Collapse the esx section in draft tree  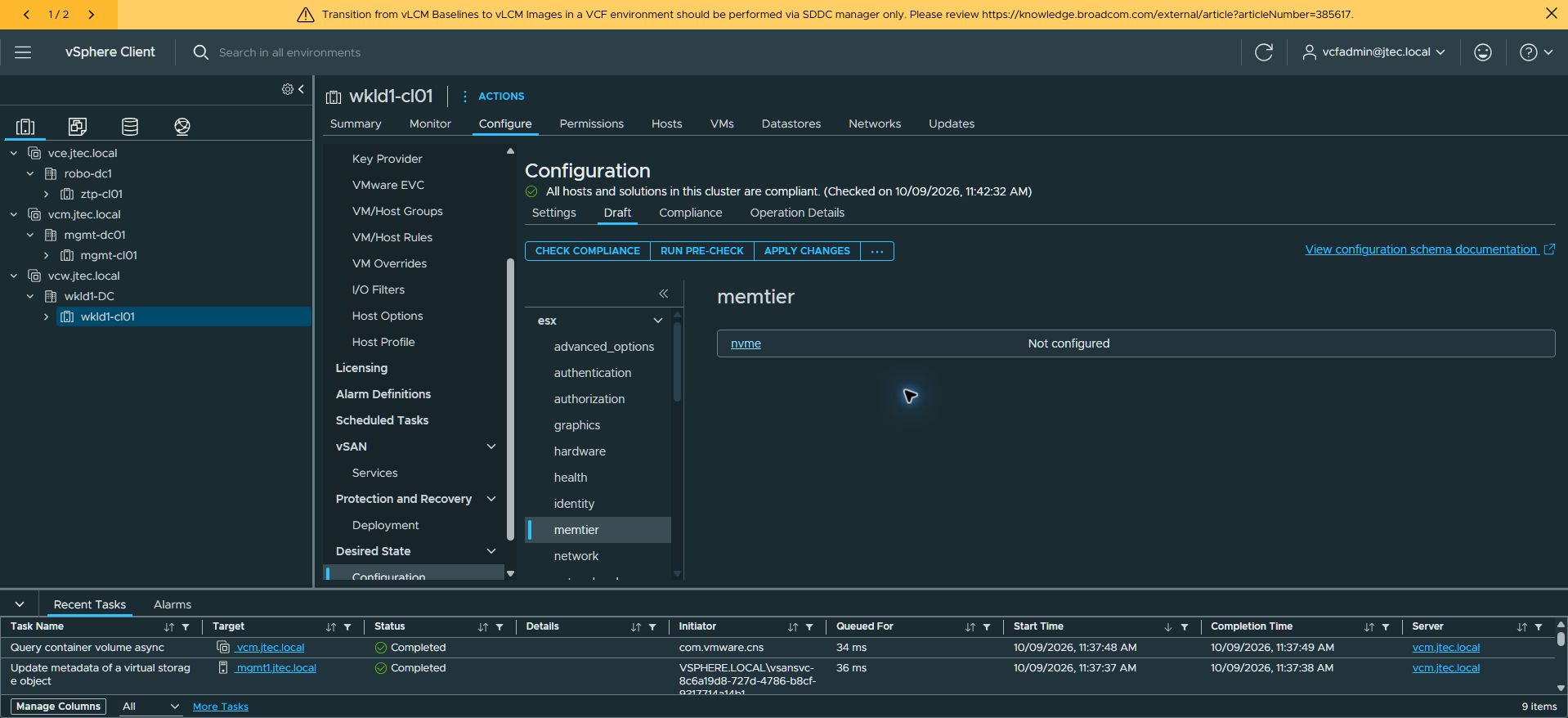click(x=657, y=321)
